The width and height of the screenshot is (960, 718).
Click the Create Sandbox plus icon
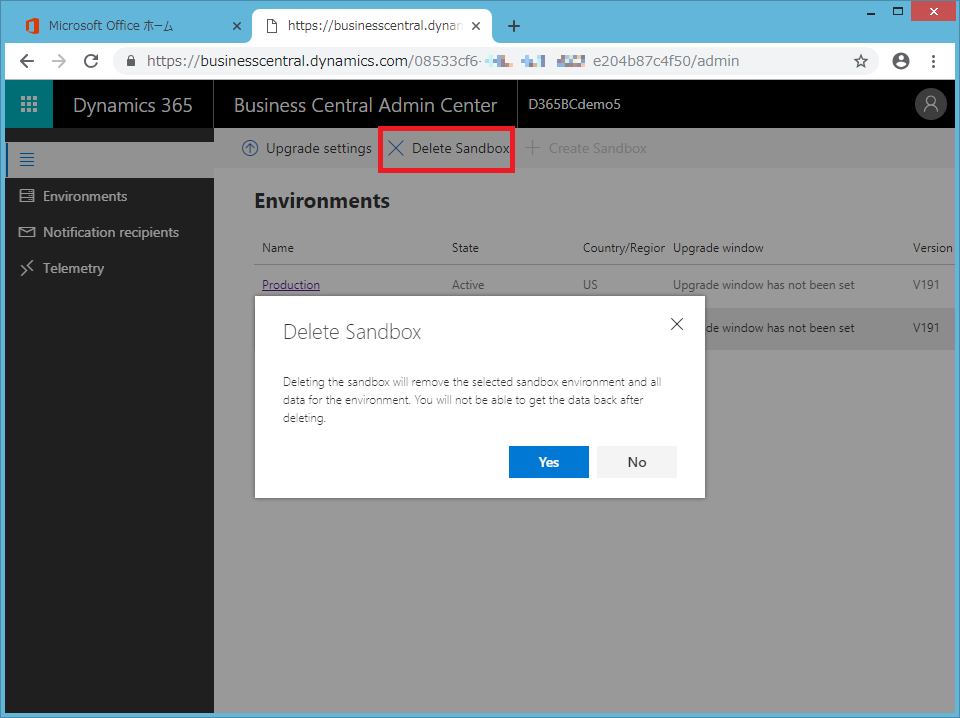click(533, 148)
